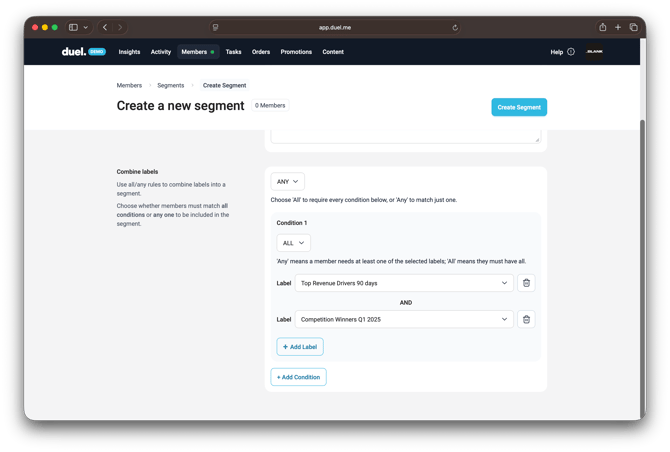Viewport: 670px width, 452px height.
Task: Delete the Competition Winners Q1 2025 label
Action: coord(526,319)
